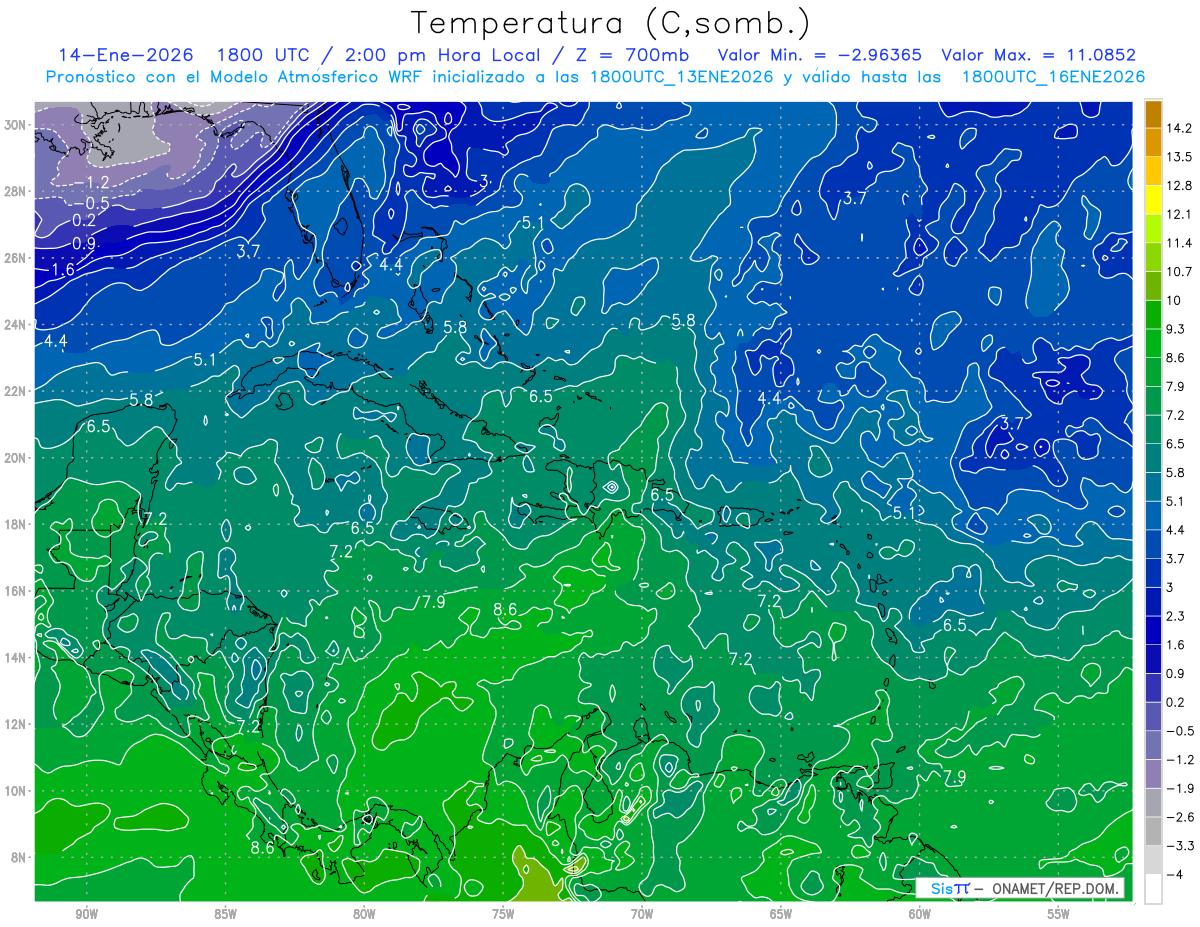Click the 12N latitude axis label
Image resolution: width=1200 pixels, height=927 pixels.
[x=16, y=724]
